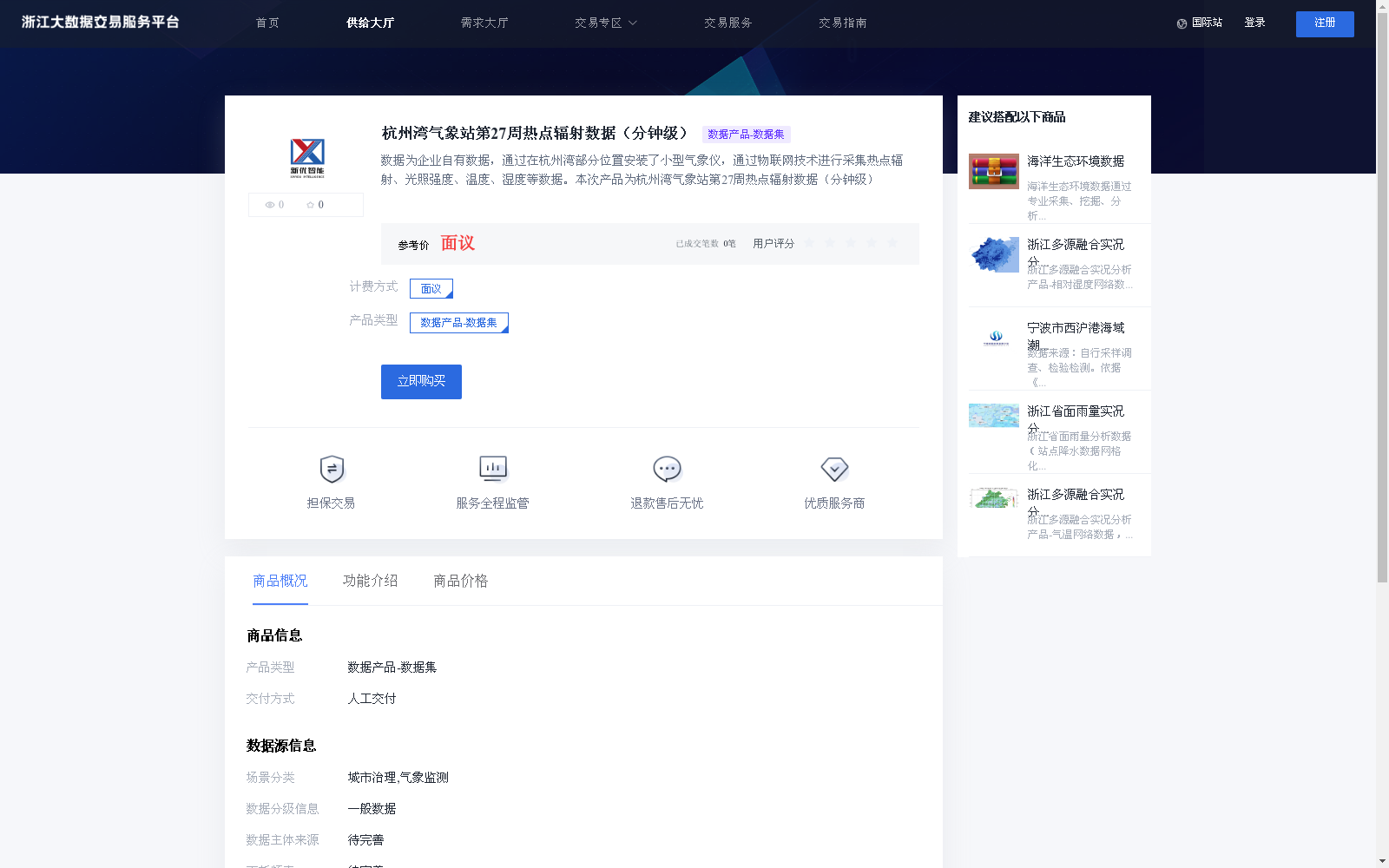Viewport: 1389px width, 868px height.
Task: Open 需求大厅 navigation item
Action: pyautogui.click(x=484, y=23)
